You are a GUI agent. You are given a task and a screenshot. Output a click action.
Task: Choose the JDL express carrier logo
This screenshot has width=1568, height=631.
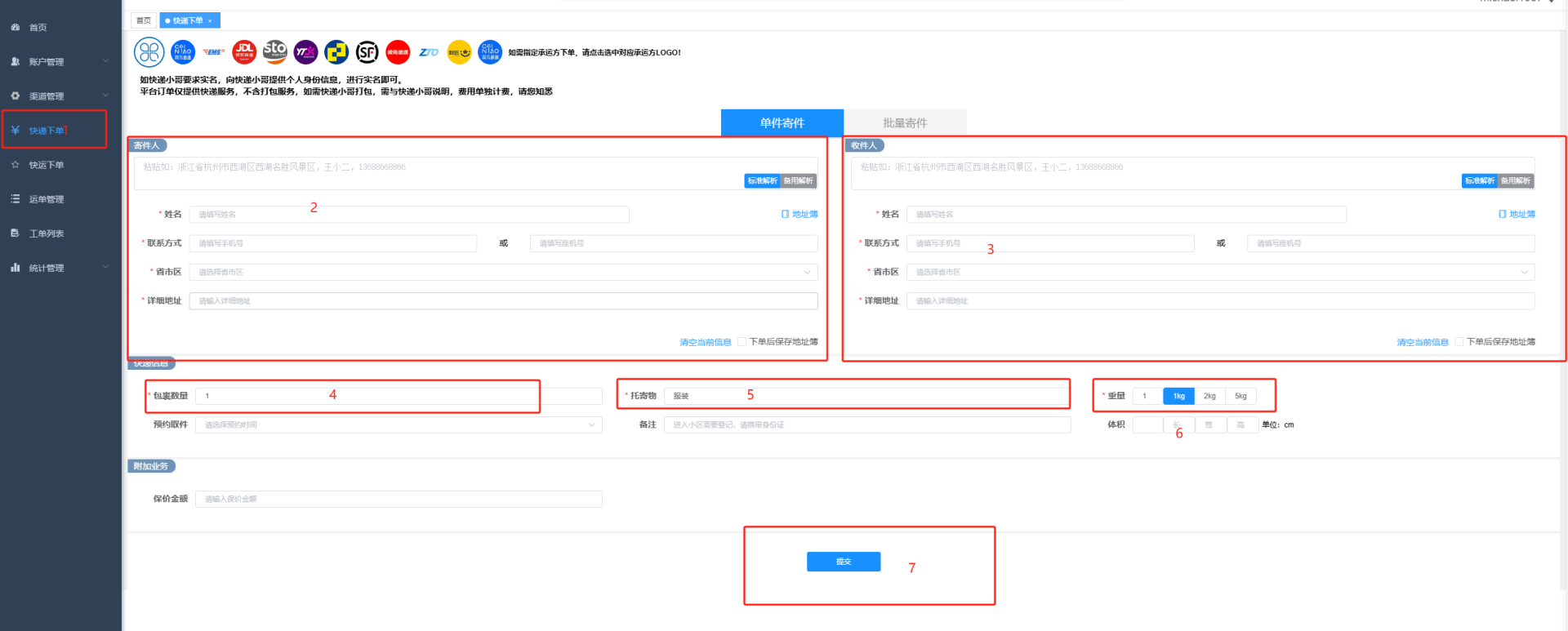click(x=244, y=52)
